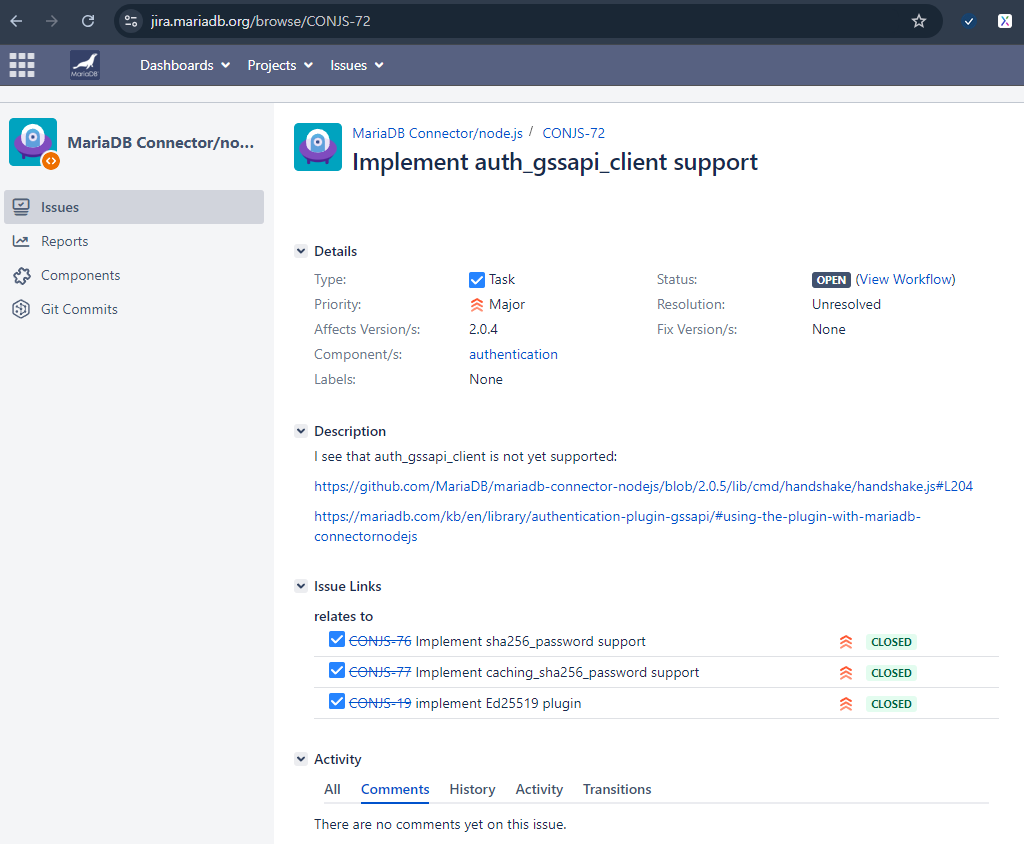1024x844 pixels.
Task: Open the authentication component link
Action: pyautogui.click(x=513, y=354)
